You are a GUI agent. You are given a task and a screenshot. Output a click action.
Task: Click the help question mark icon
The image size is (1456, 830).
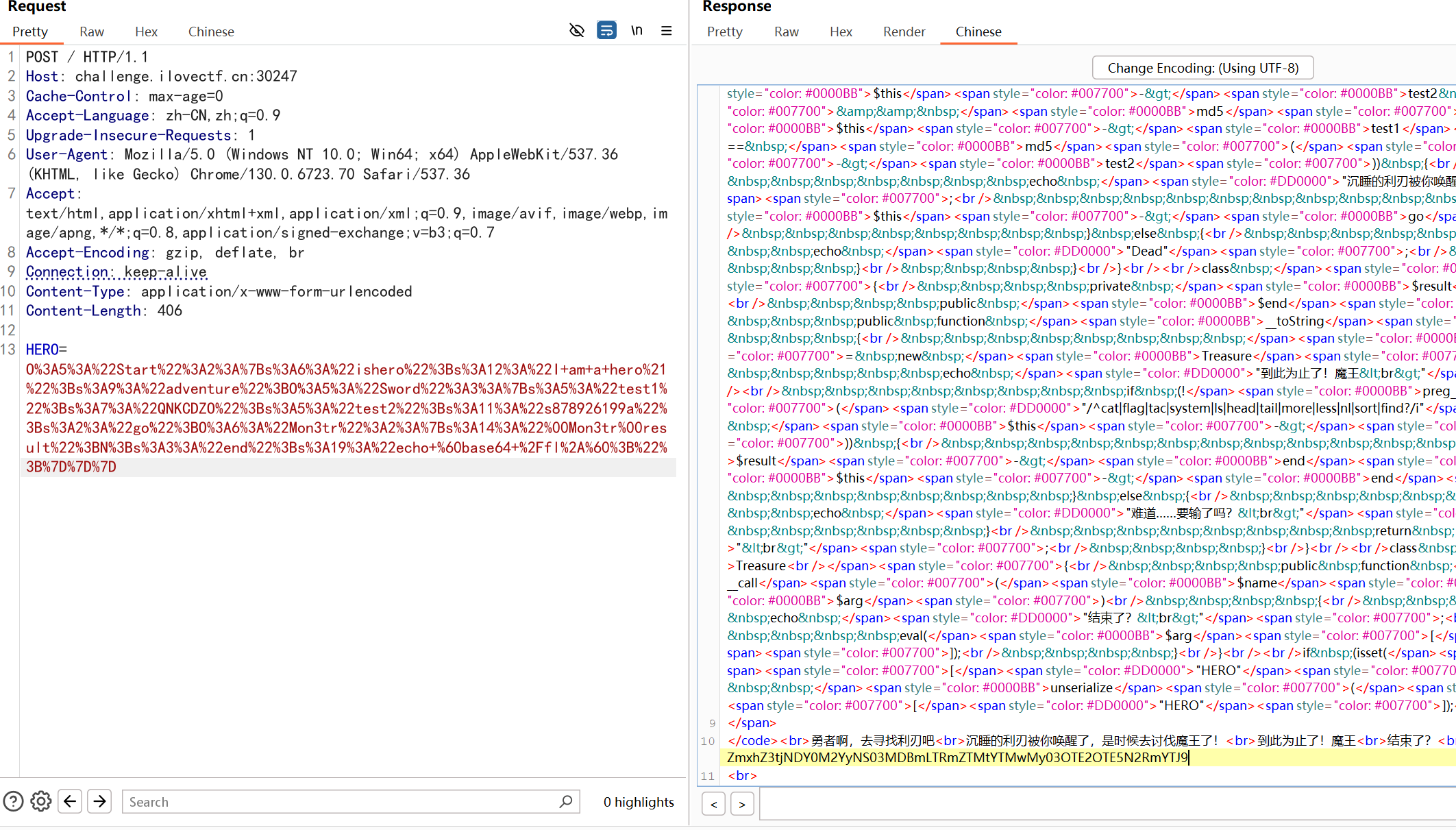coord(13,801)
